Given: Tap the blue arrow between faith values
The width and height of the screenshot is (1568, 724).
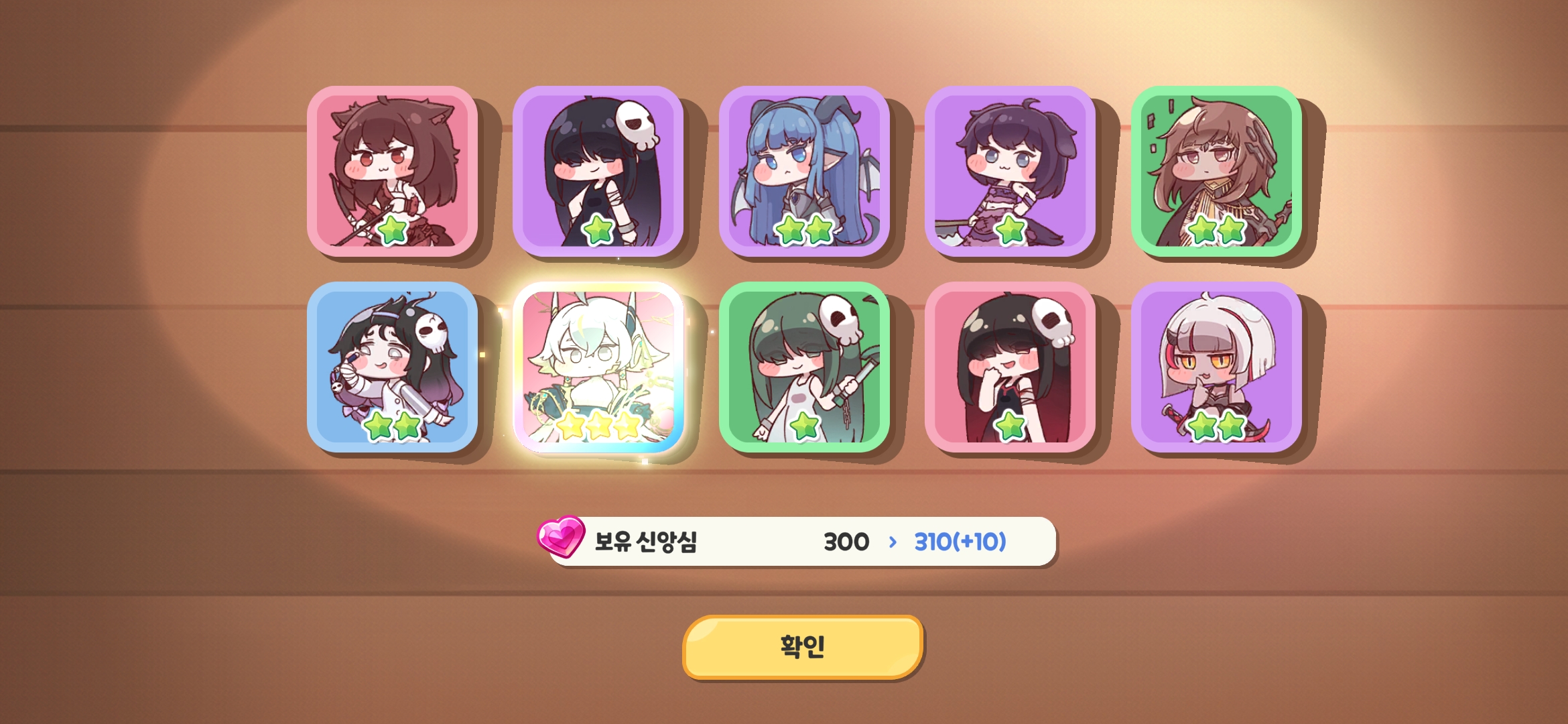Looking at the screenshot, I should click(892, 542).
